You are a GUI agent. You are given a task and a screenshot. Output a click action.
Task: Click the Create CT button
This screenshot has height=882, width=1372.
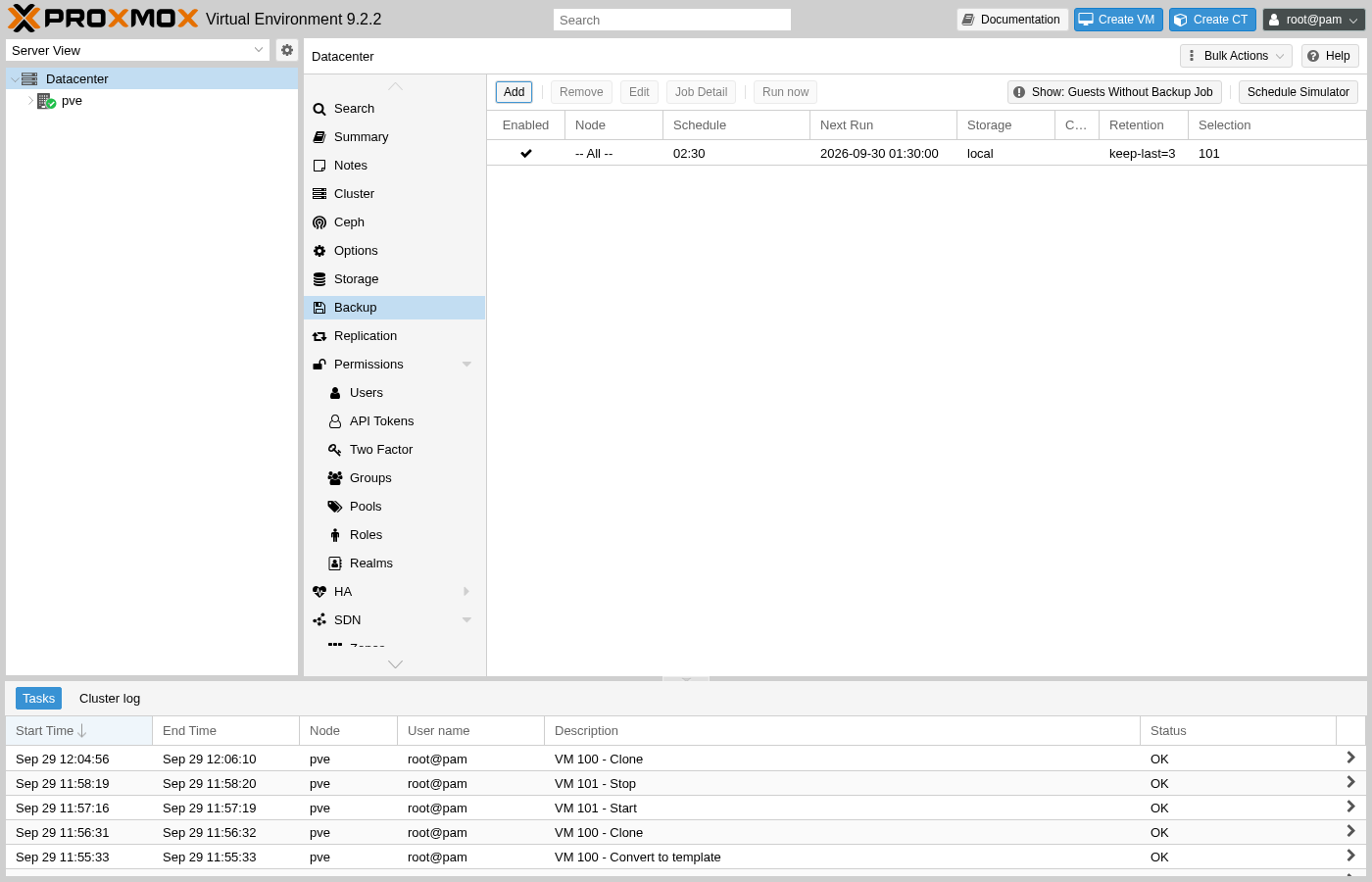(x=1212, y=20)
